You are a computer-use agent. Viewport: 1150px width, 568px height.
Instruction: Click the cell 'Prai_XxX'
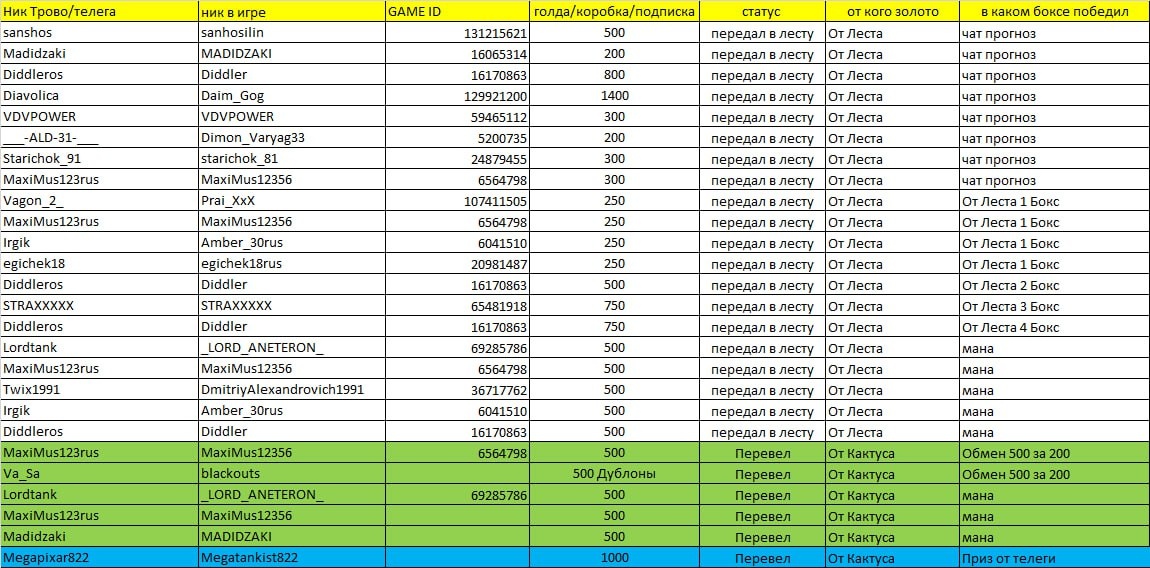292,201
